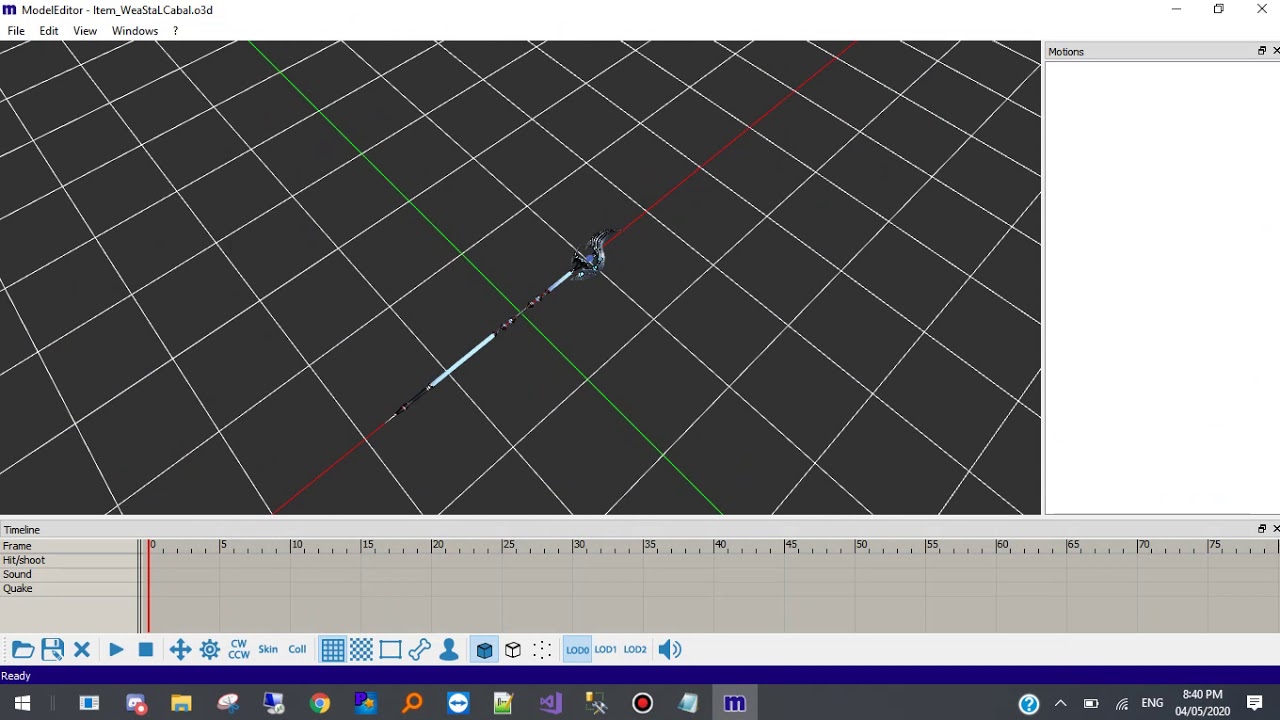
Task: Switch to wireframe cube view
Action: click(x=513, y=650)
